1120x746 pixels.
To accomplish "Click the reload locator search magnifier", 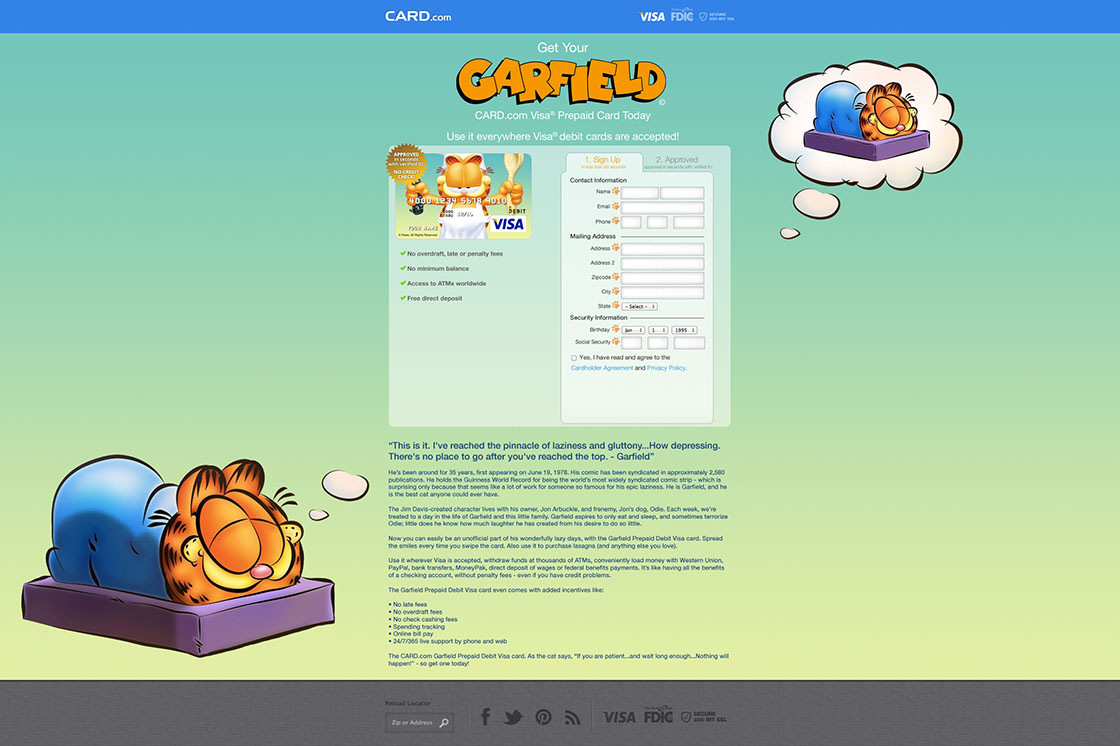I will tap(444, 722).
